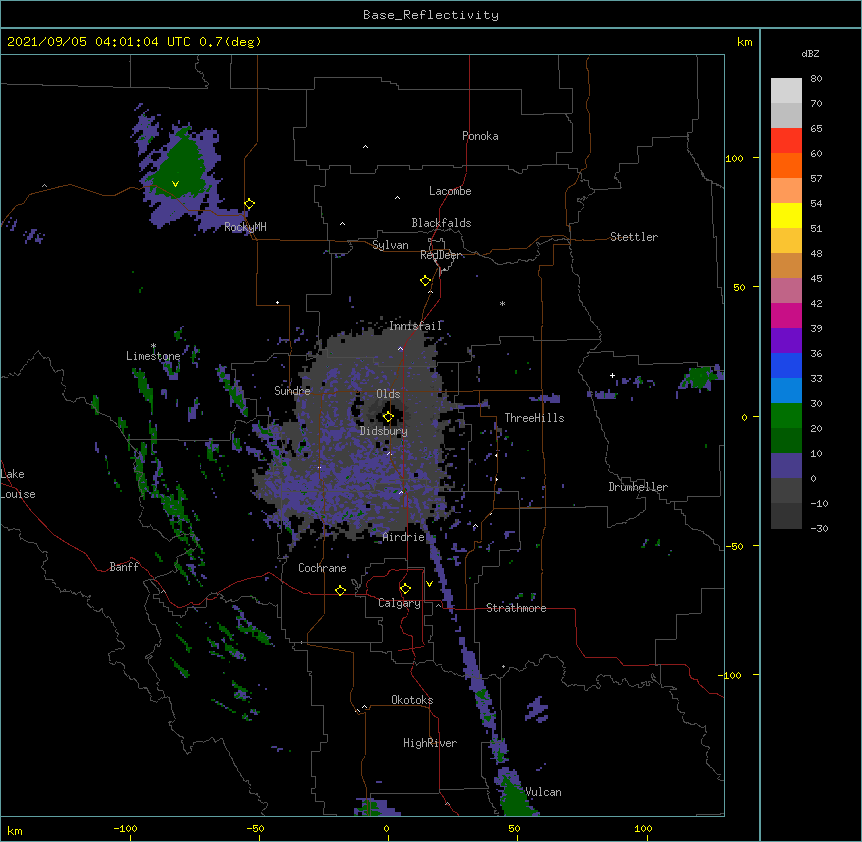Click the Vulcan label

pos(543,792)
